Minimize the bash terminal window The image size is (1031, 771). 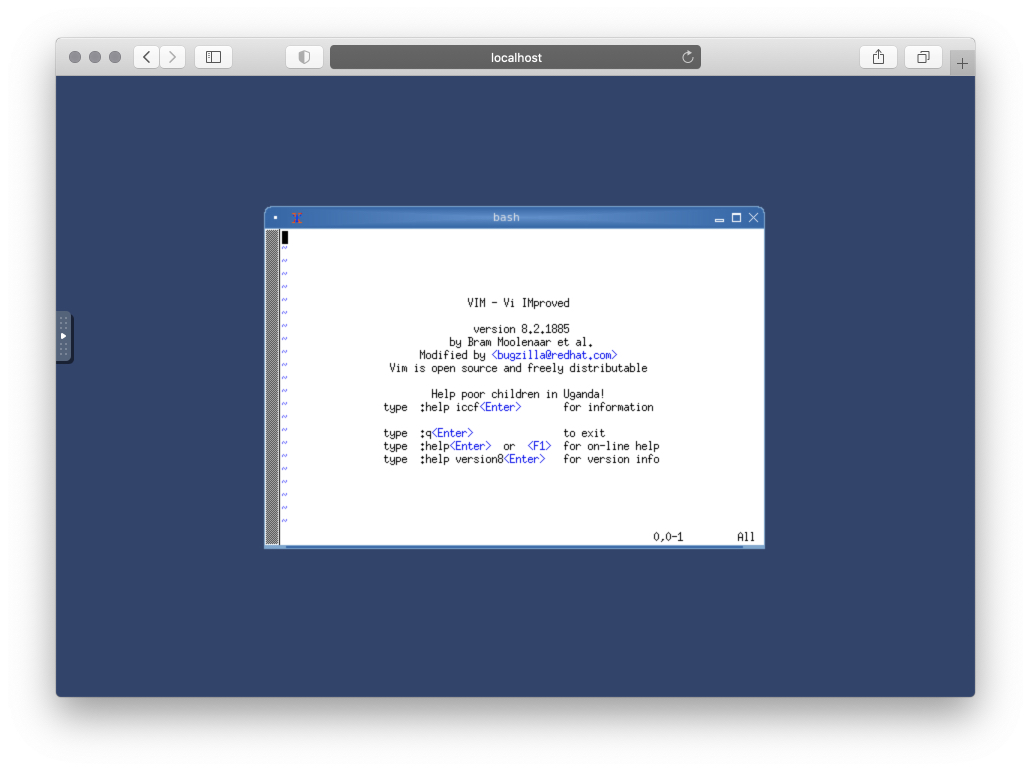tap(719, 217)
